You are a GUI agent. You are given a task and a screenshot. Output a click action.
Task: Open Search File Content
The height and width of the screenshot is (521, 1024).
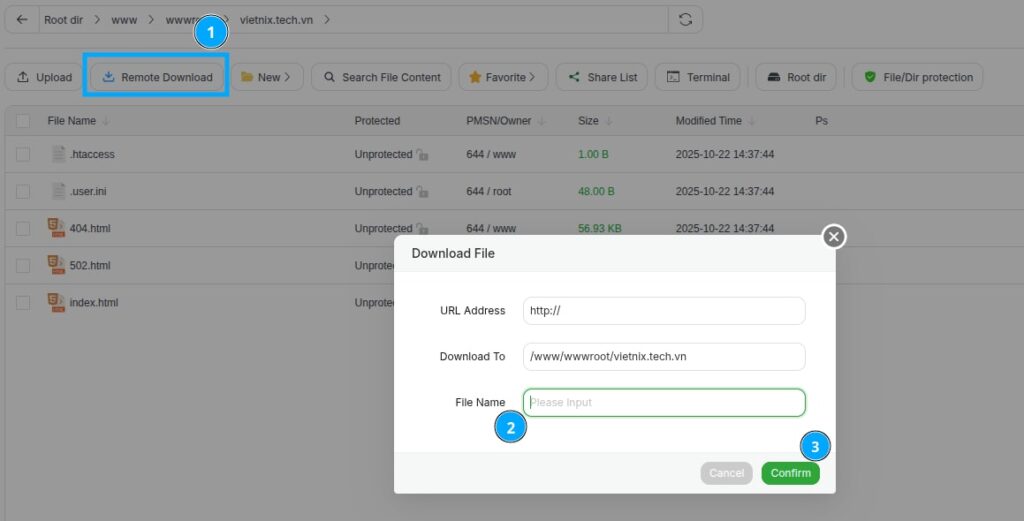point(381,77)
